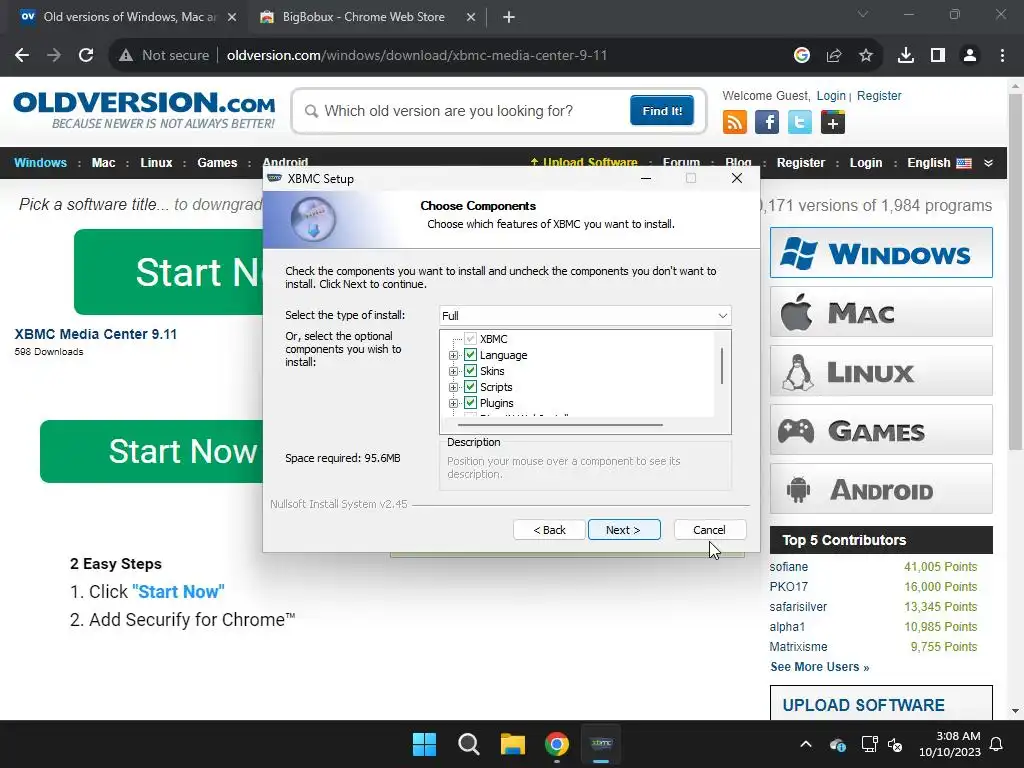Open Chrome tab search chevron

coord(863,14)
